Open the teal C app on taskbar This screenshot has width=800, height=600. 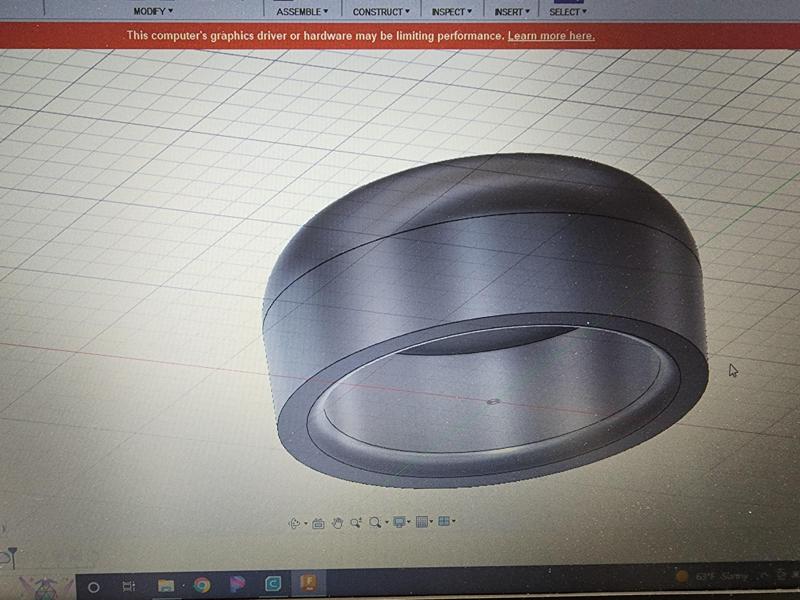[x=273, y=584]
